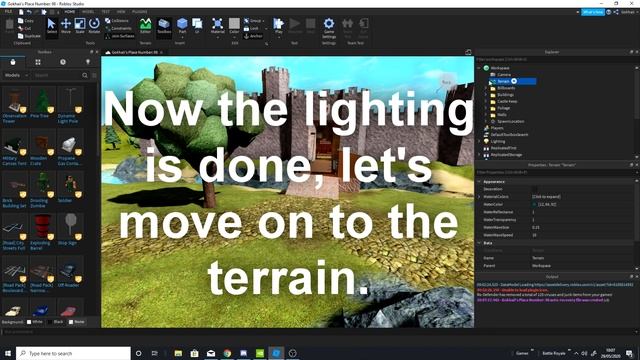
Task: Toggle the Constraints option
Action: coord(118,28)
